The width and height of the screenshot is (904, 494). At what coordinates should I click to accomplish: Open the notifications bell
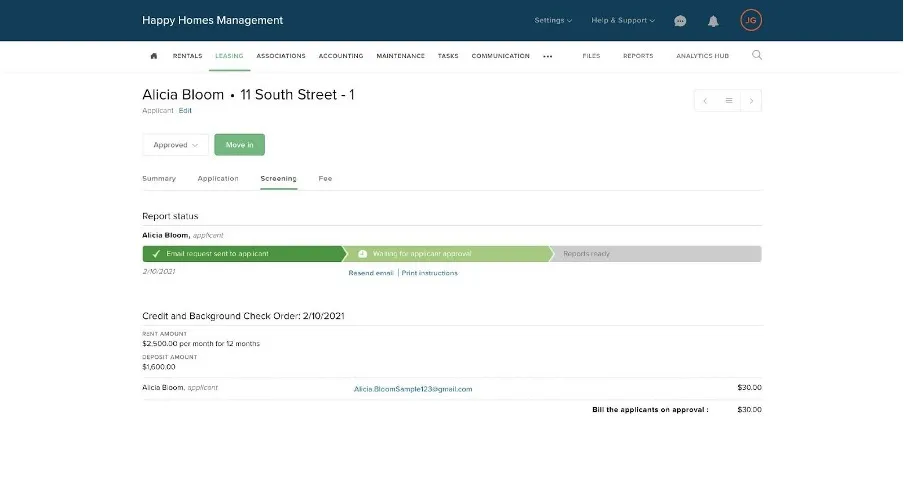713,21
